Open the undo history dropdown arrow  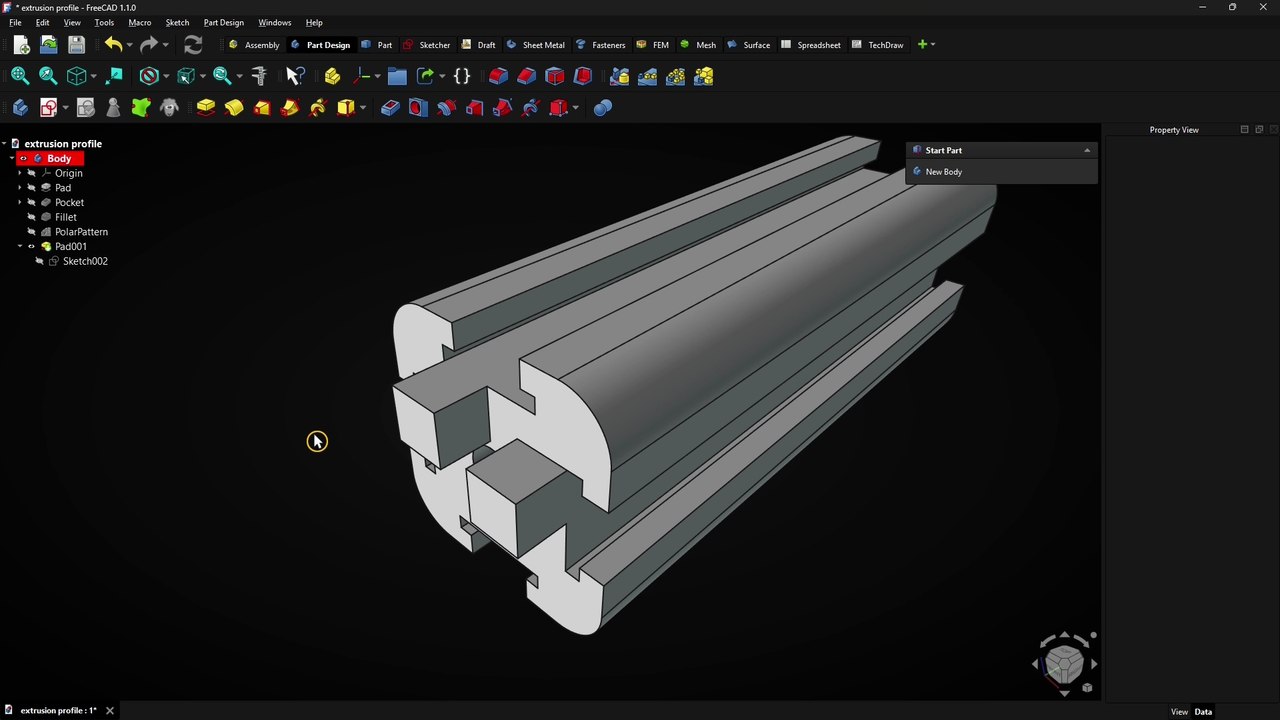click(129, 45)
